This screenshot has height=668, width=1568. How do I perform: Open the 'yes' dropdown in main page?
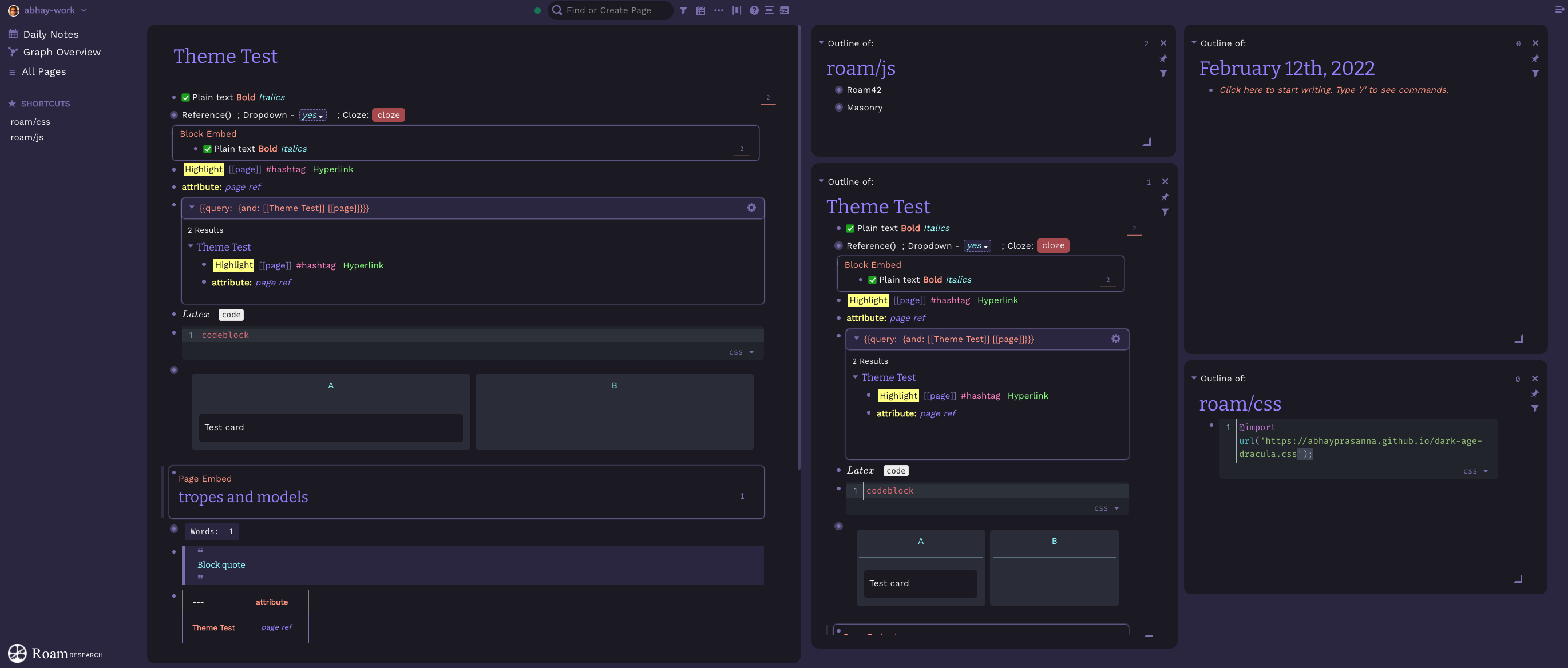pos(313,116)
